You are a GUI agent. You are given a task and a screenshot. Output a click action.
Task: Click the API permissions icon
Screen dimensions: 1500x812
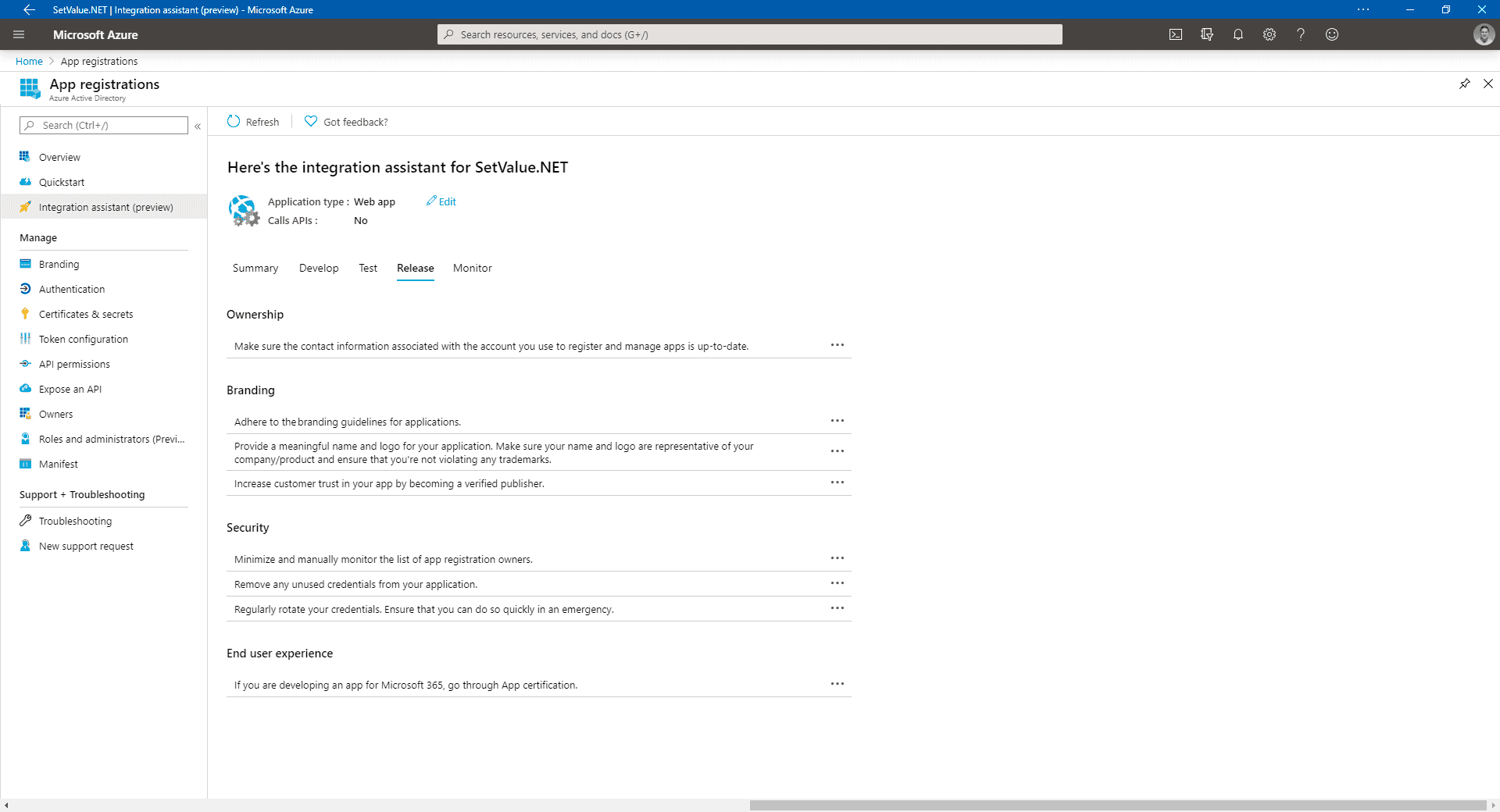(25, 363)
